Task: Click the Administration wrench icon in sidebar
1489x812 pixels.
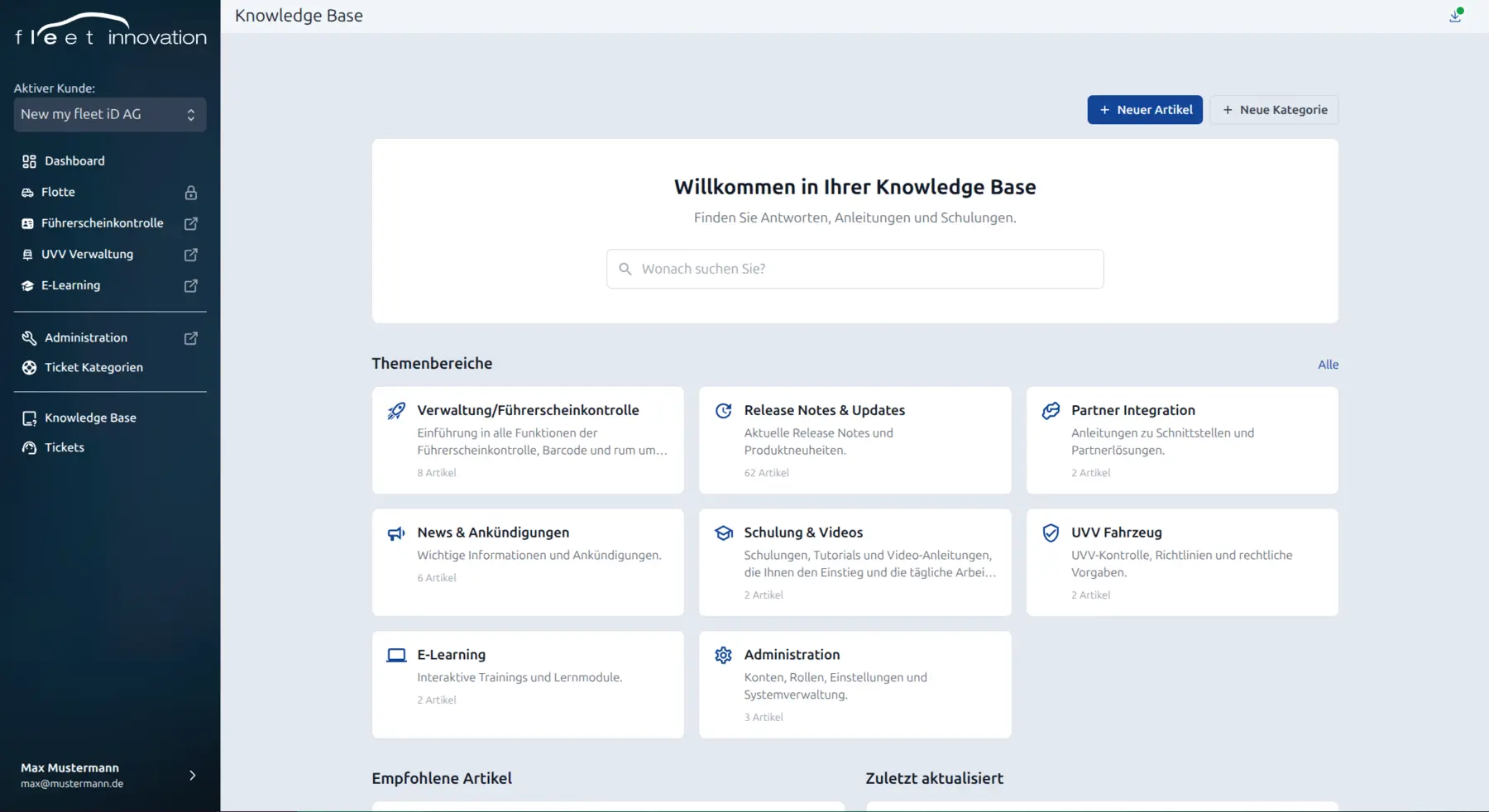Action: pos(29,338)
